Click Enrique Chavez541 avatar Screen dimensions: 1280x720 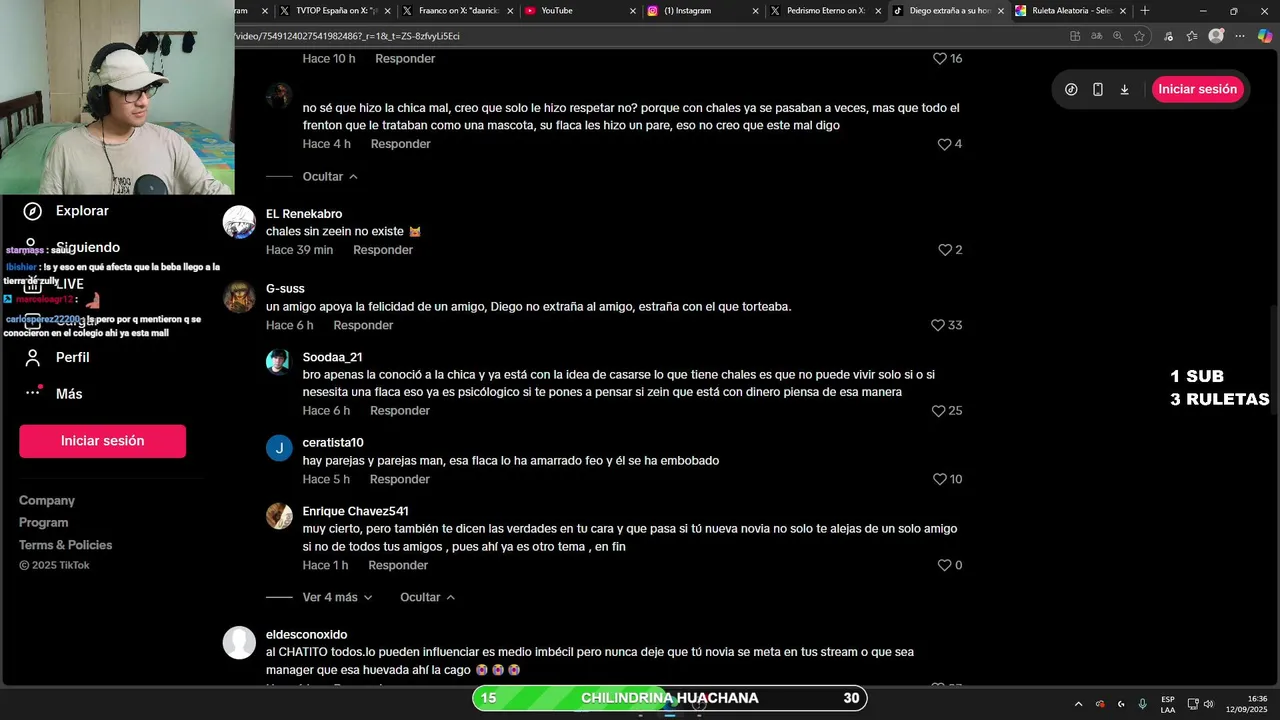(x=279, y=516)
